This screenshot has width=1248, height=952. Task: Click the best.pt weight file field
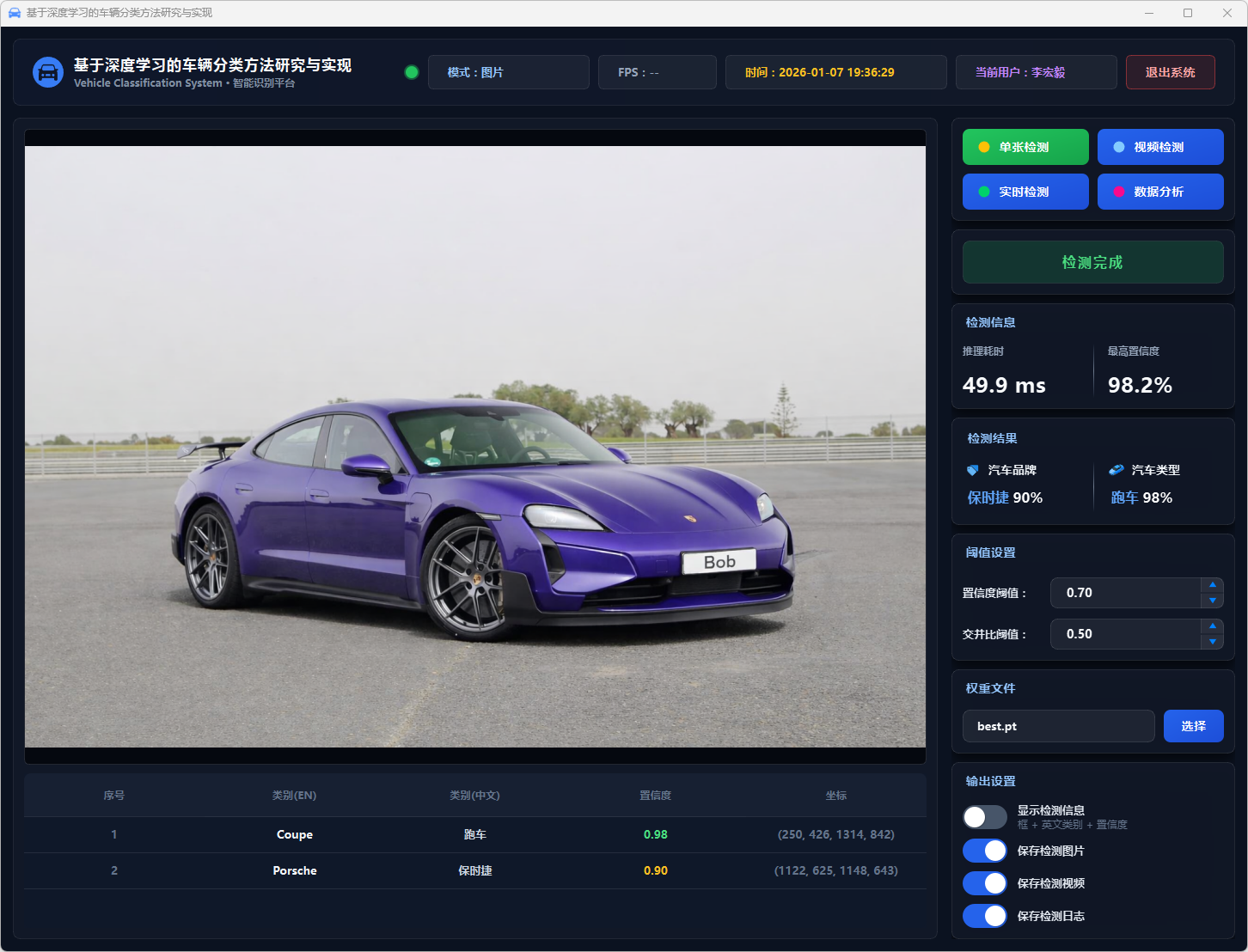coord(1059,726)
